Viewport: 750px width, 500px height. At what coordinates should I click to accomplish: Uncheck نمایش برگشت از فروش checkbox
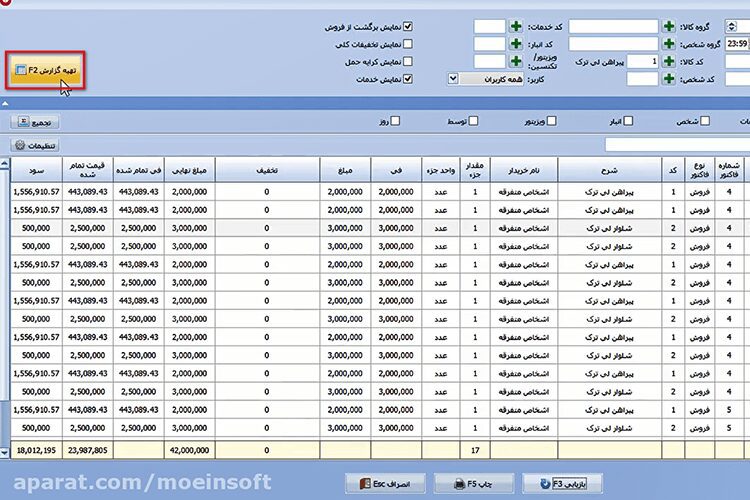pyautogui.click(x=408, y=27)
